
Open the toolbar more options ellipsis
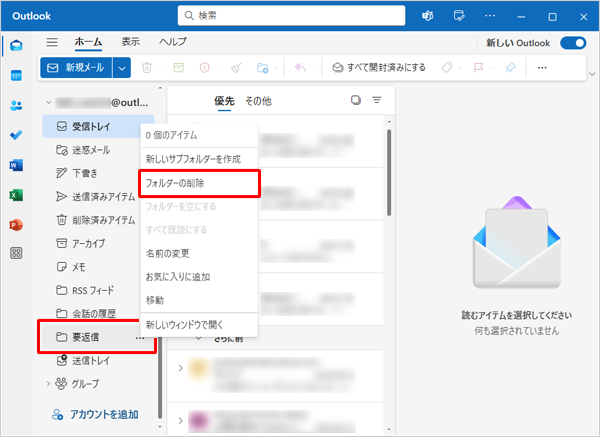(542, 68)
